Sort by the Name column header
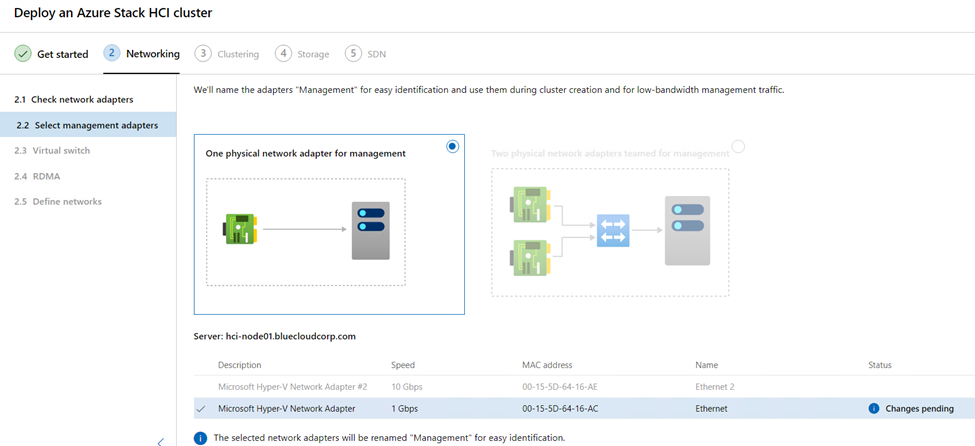Image resolution: width=975 pixels, height=446 pixels. (706, 365)
